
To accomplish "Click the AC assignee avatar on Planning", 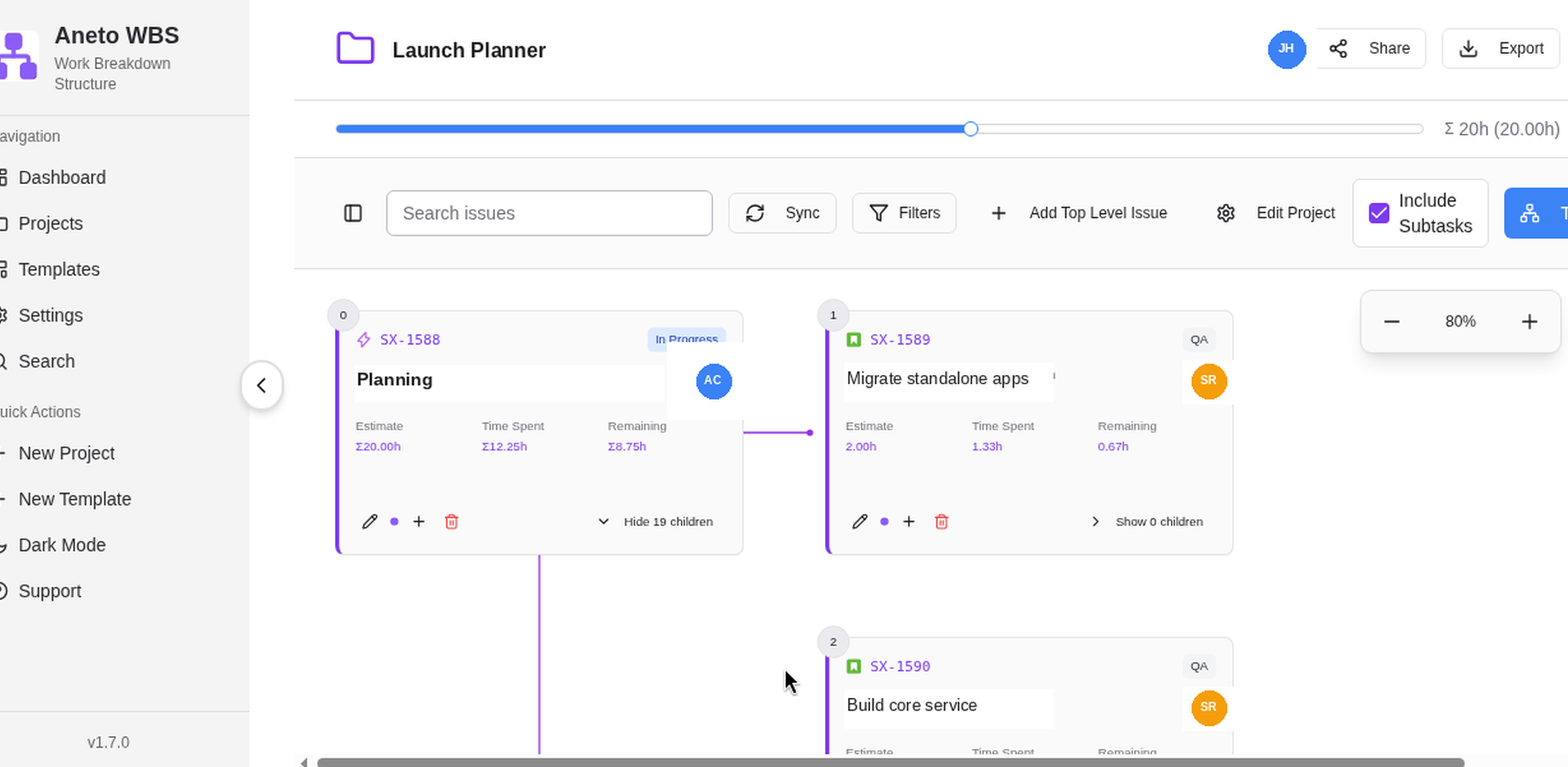I will pyautogui.click(x=713, y=381).
